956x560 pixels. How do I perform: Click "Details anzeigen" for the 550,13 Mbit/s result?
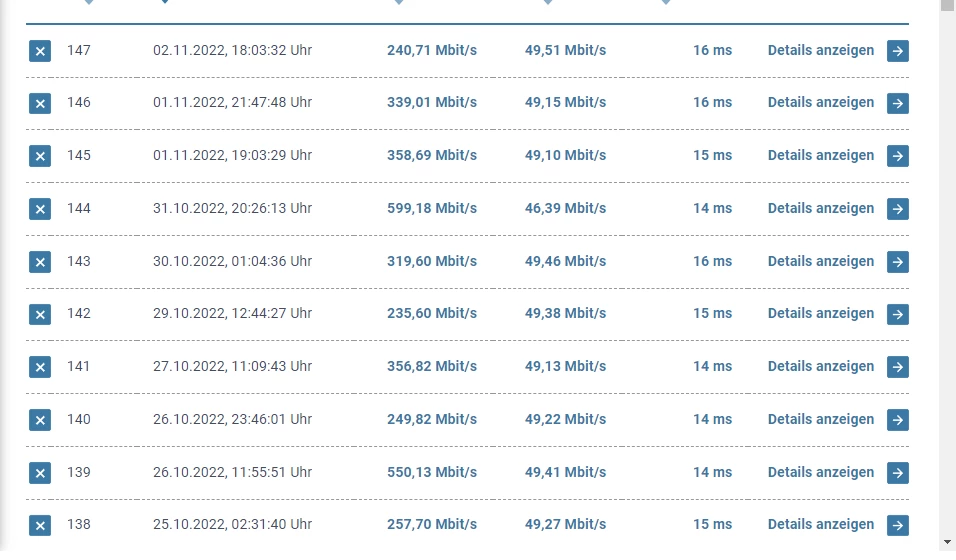(820, 472)
